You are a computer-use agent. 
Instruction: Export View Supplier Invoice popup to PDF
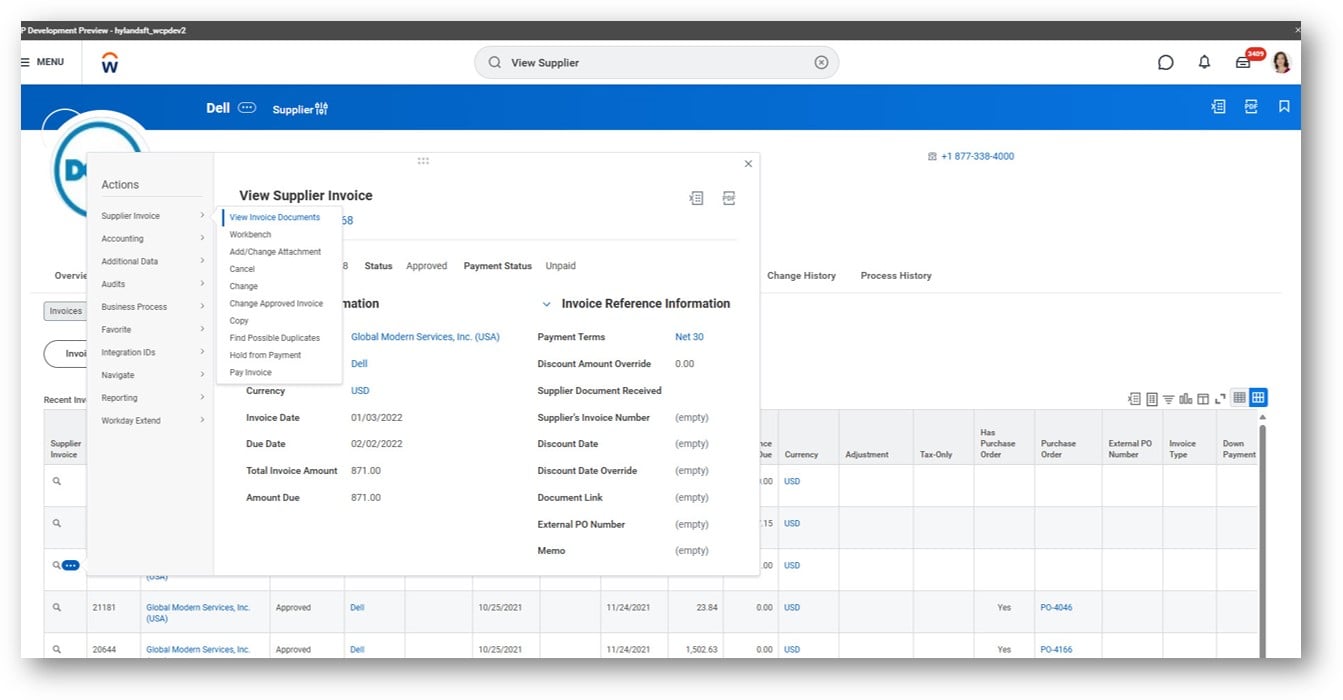tap(729, 198)
